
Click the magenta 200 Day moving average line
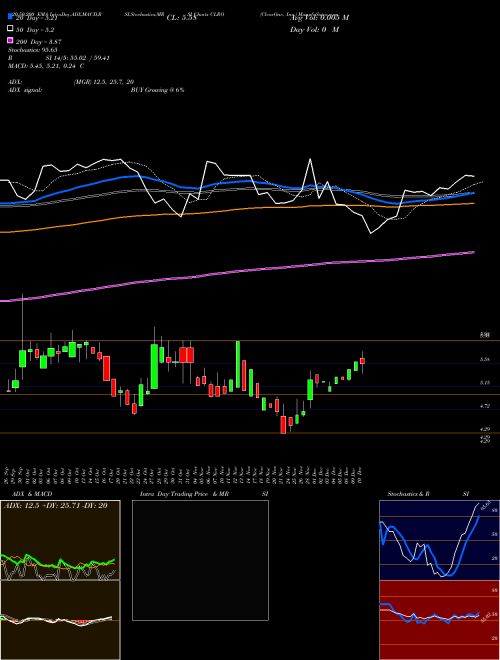[236, 272]
